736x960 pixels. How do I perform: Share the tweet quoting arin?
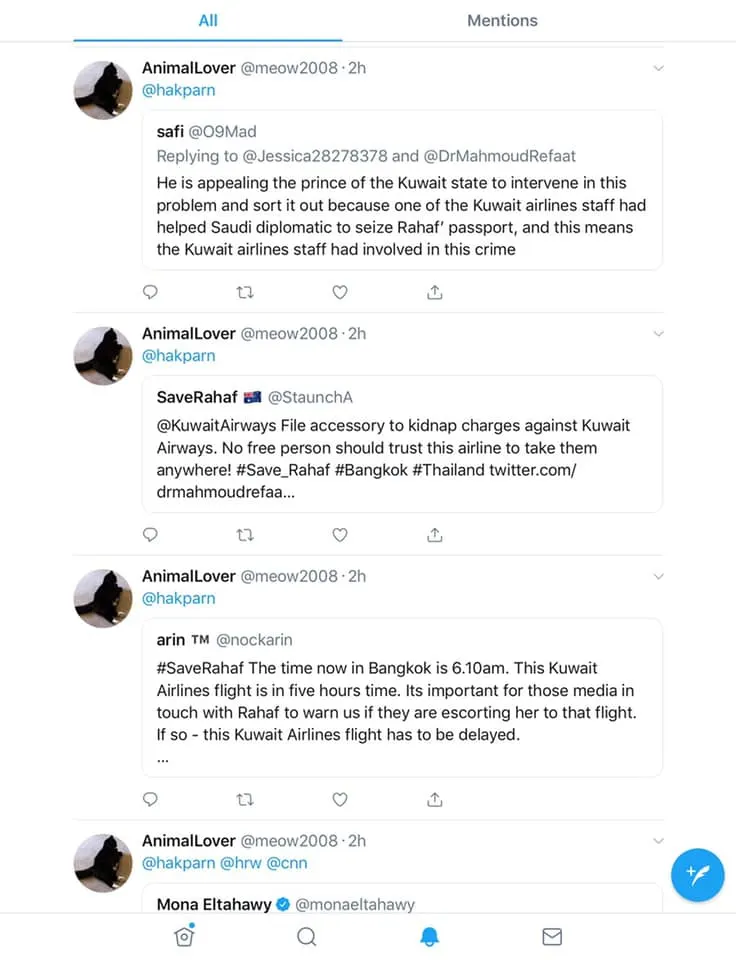(x=435, y=799)
